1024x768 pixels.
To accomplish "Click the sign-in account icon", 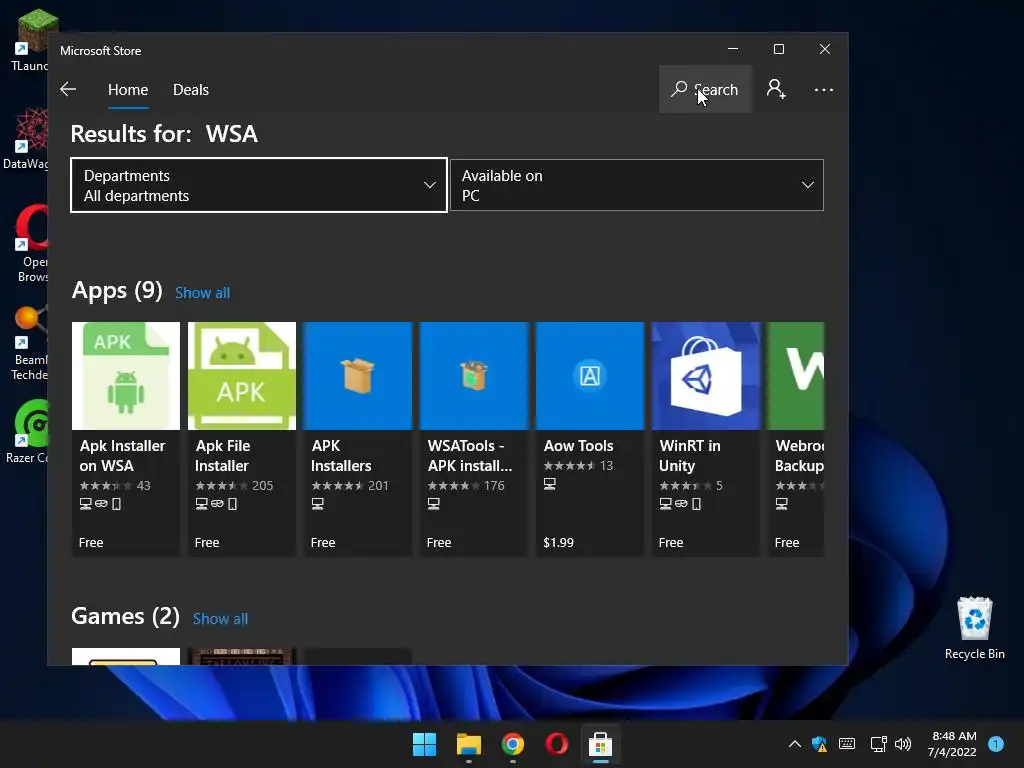I will click(776, 89).
